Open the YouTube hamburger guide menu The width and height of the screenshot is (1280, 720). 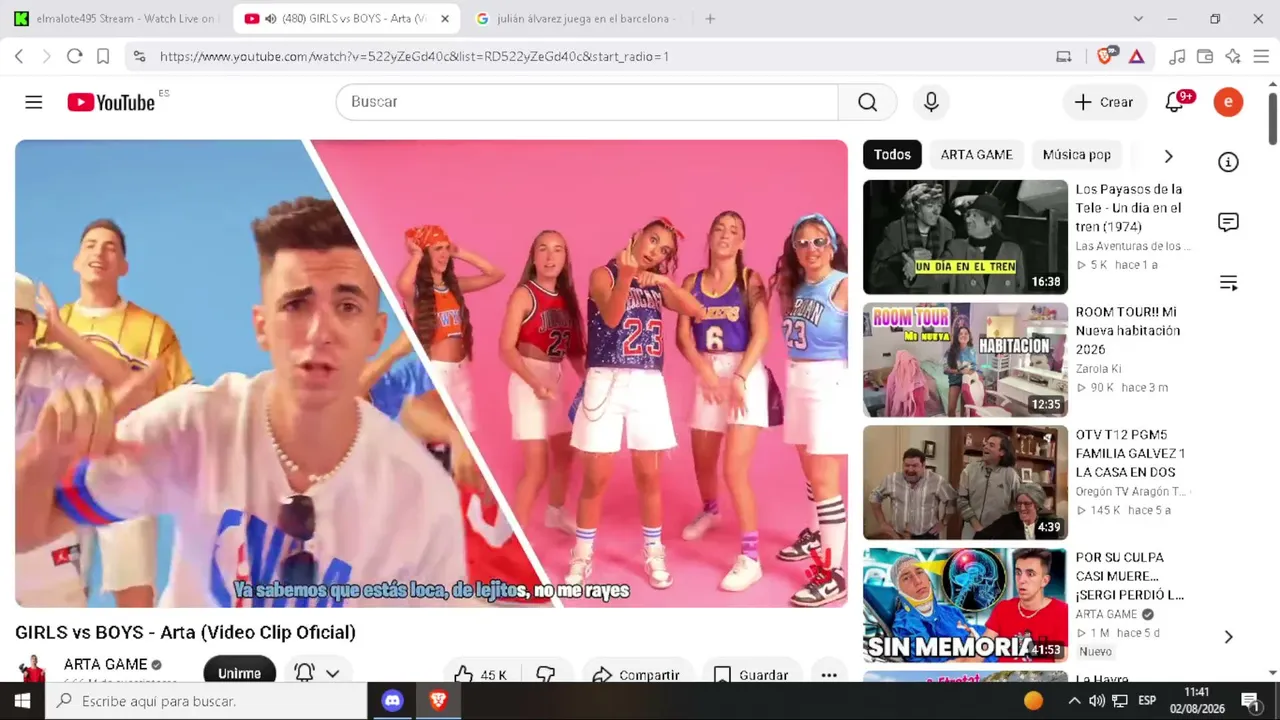pos(34,102)
